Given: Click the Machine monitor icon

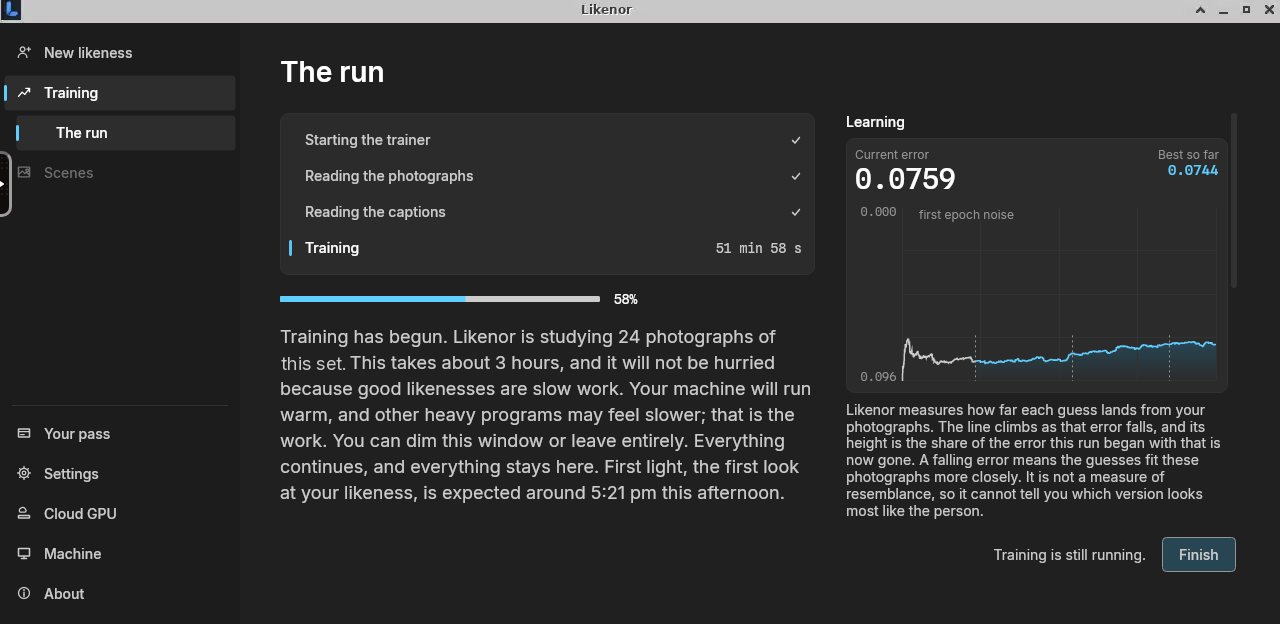Looking at the screenshot, I should (24, 553).
